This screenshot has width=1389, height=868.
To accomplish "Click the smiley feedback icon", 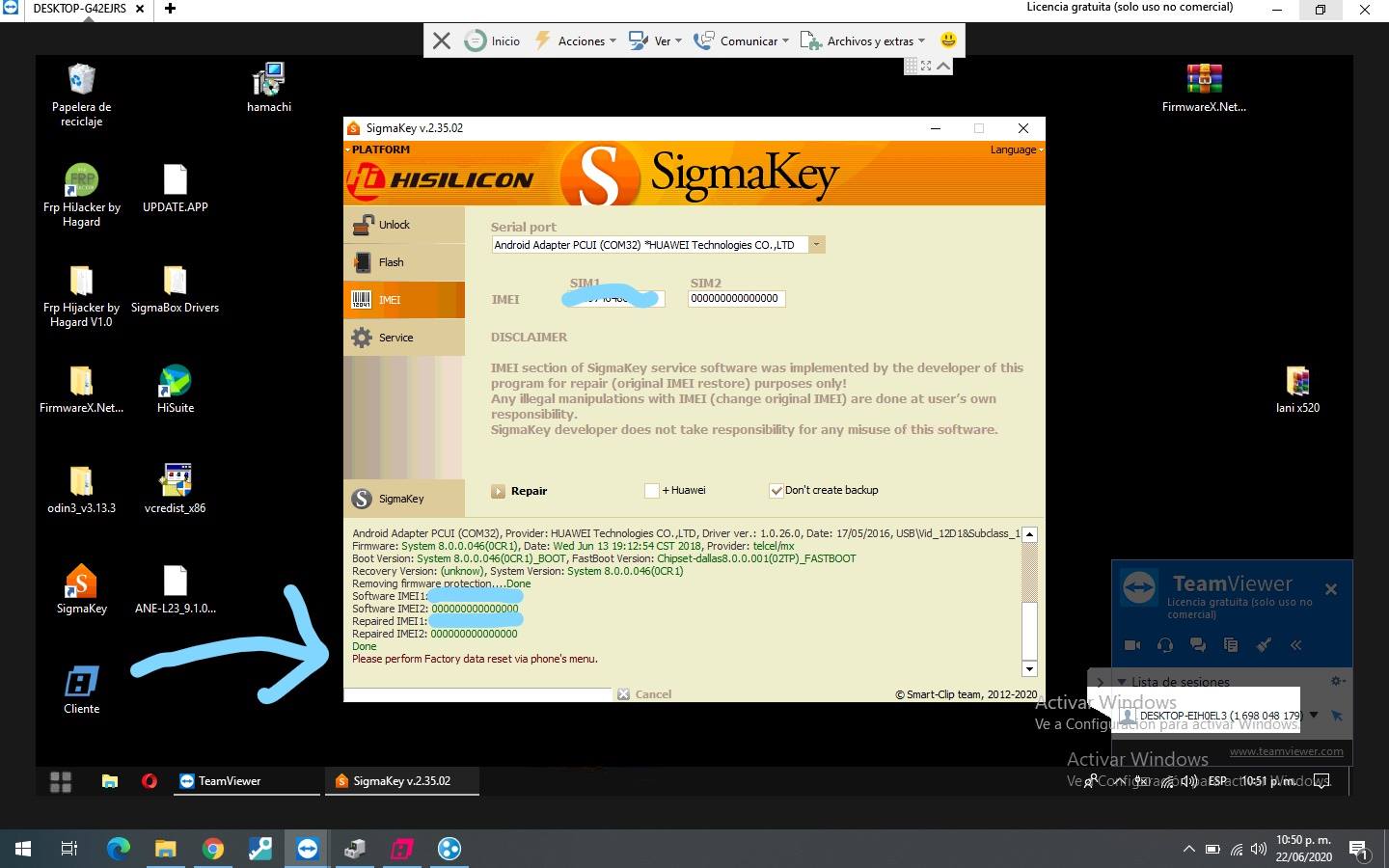I will click(948, 41).
